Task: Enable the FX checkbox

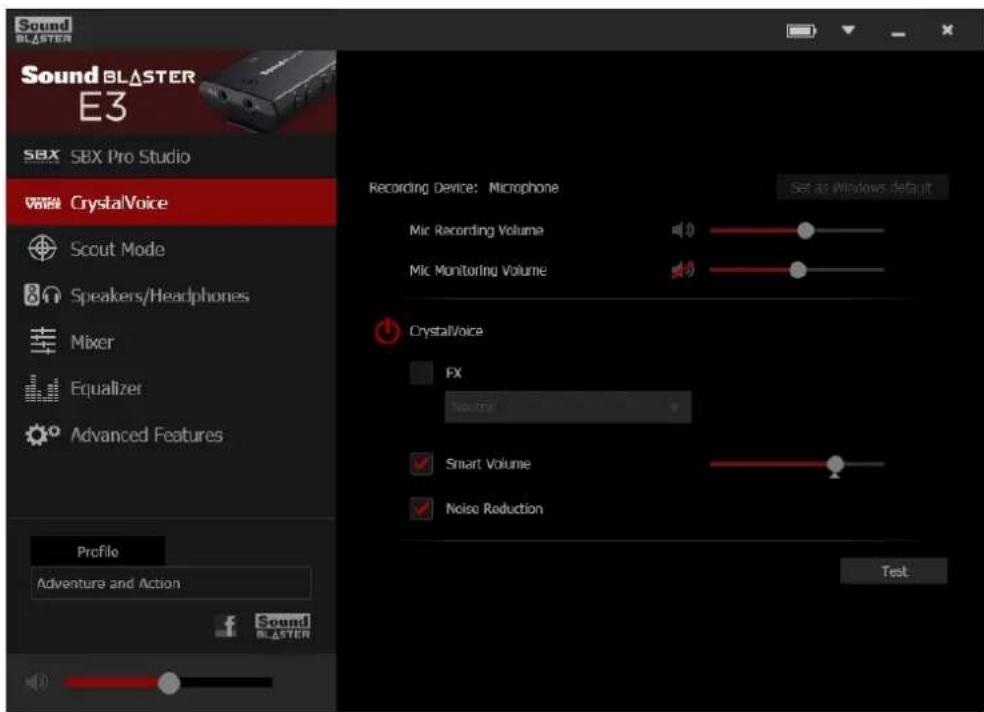Action: point(421,373)
